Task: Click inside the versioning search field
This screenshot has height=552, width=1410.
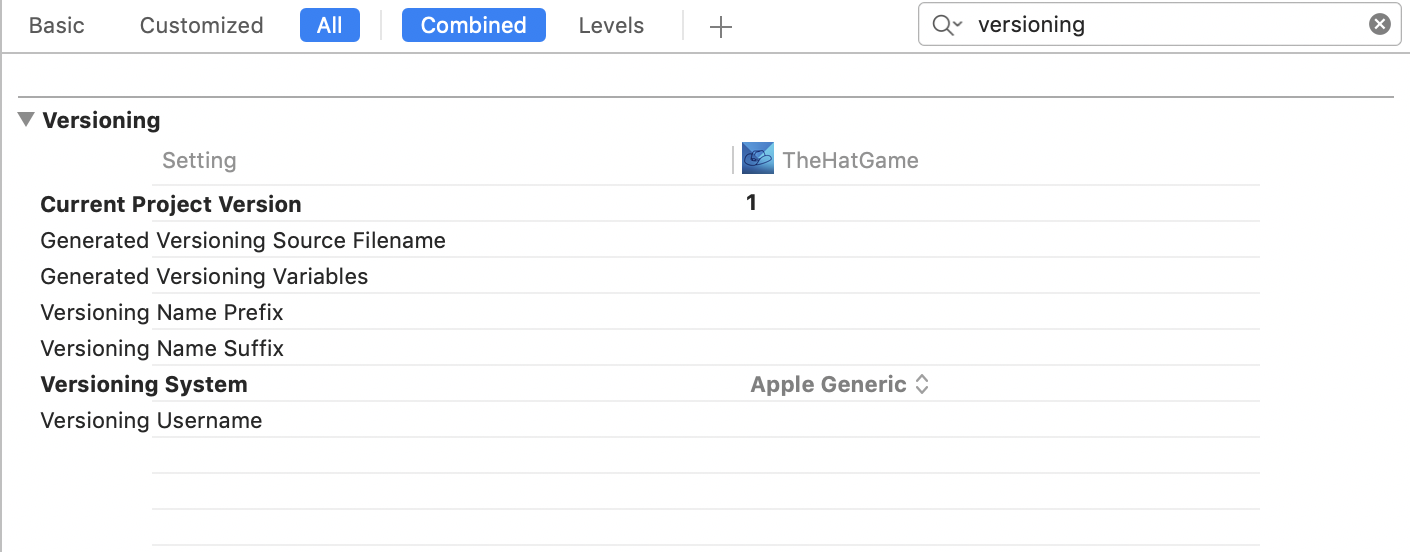Action: point(1160,25)
